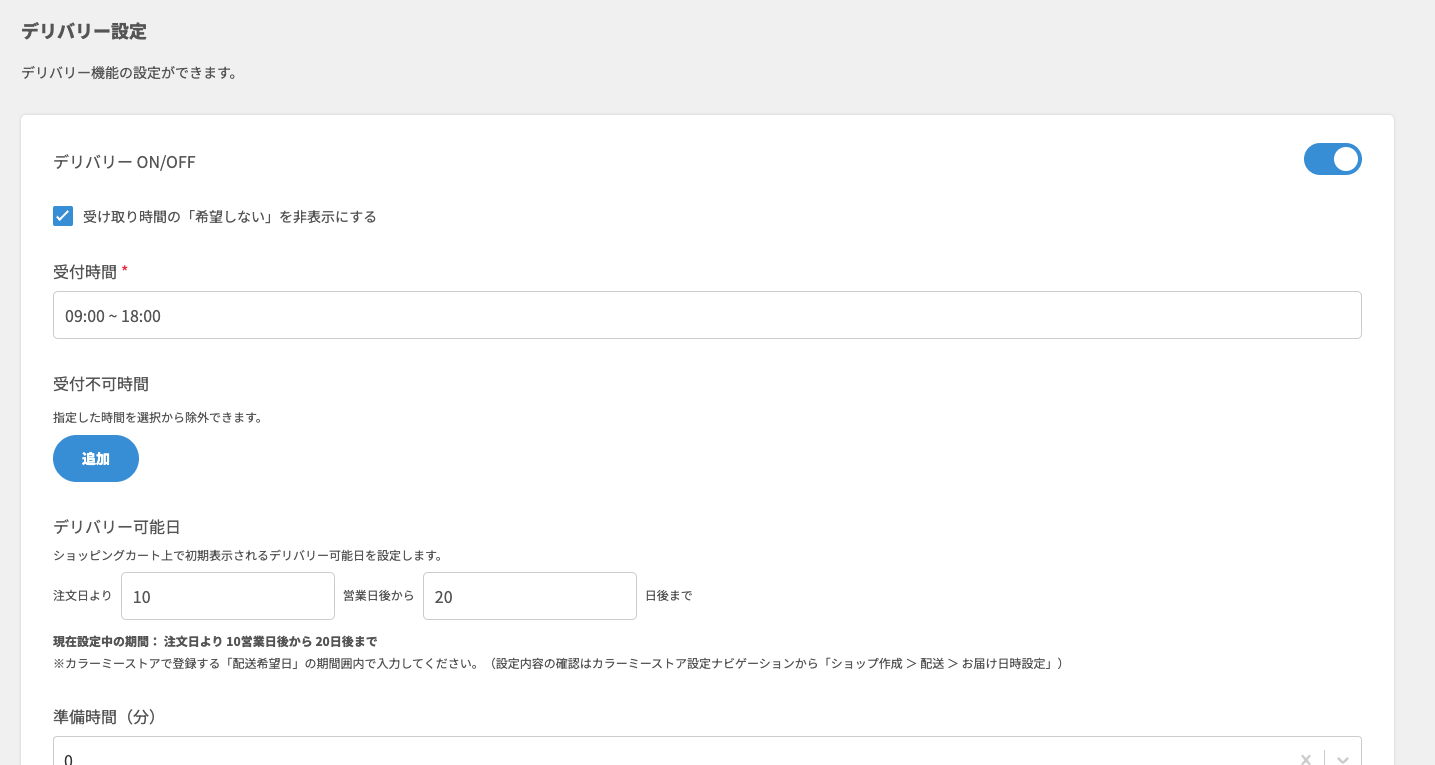Turn off the デリバリー ON/OFF switch

[x=1332, y=159]
